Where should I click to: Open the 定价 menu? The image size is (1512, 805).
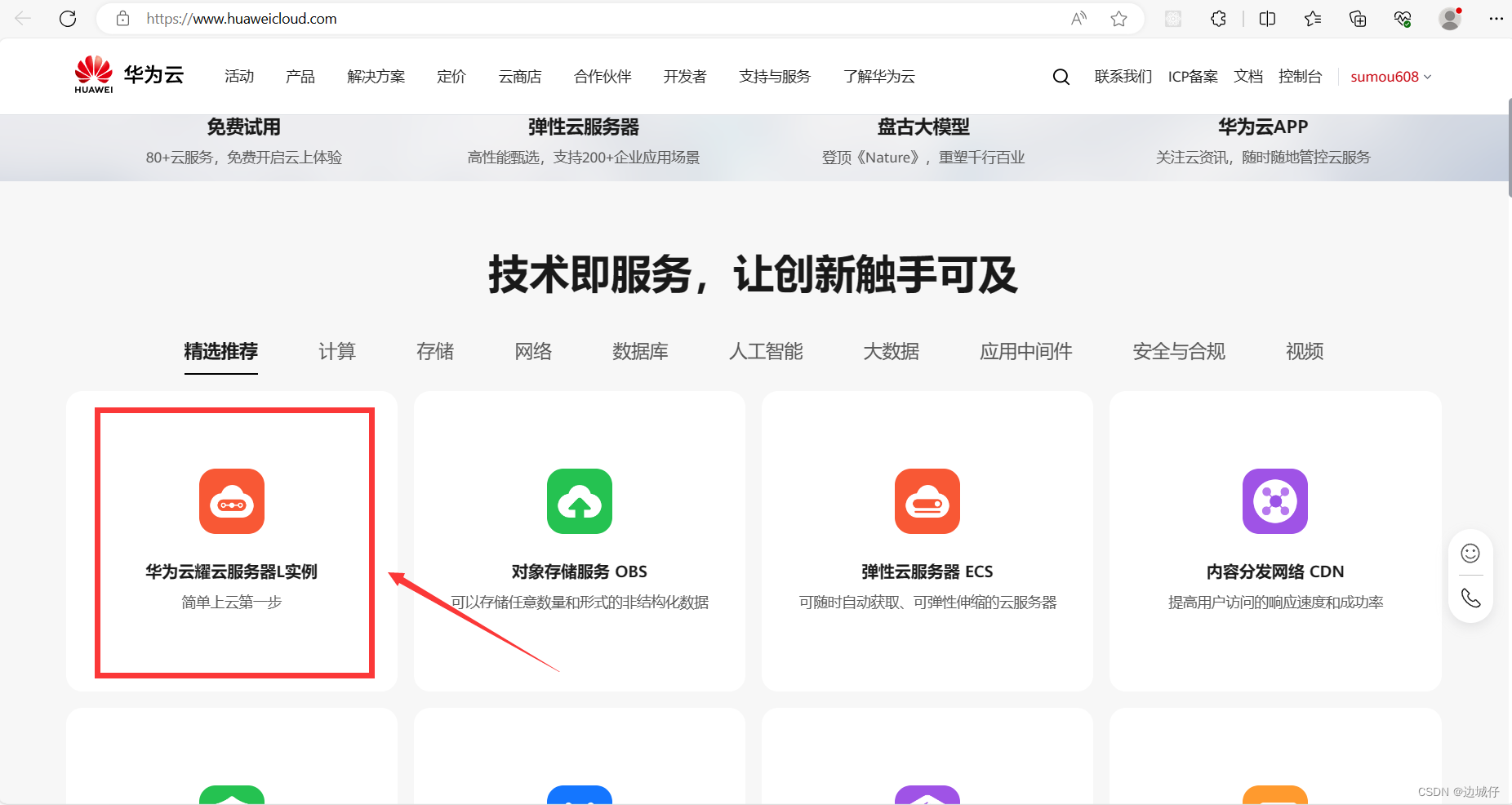pos(451,77)
